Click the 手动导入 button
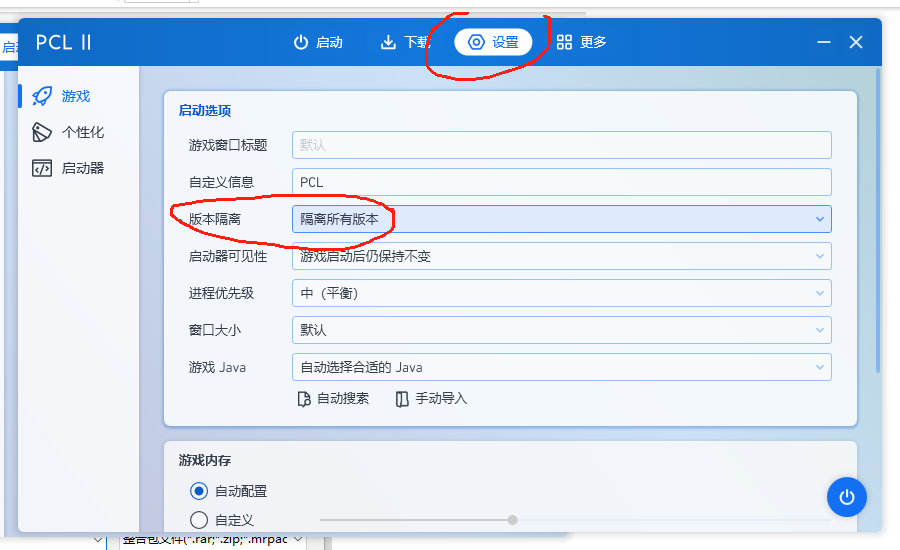Screen dimensions: 900x550 tap(431, 399)
